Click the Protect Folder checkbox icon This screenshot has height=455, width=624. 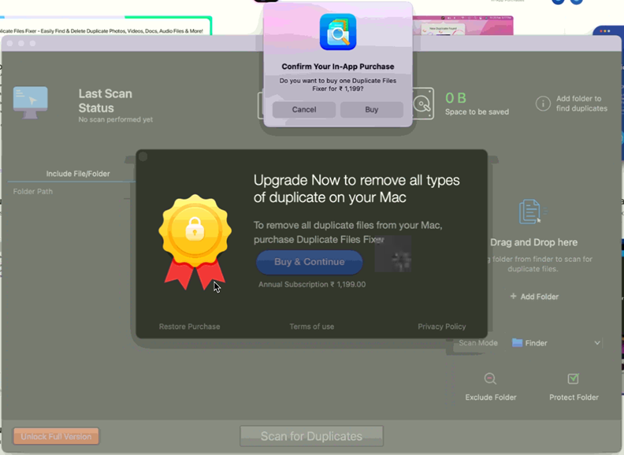click(573, 379)
